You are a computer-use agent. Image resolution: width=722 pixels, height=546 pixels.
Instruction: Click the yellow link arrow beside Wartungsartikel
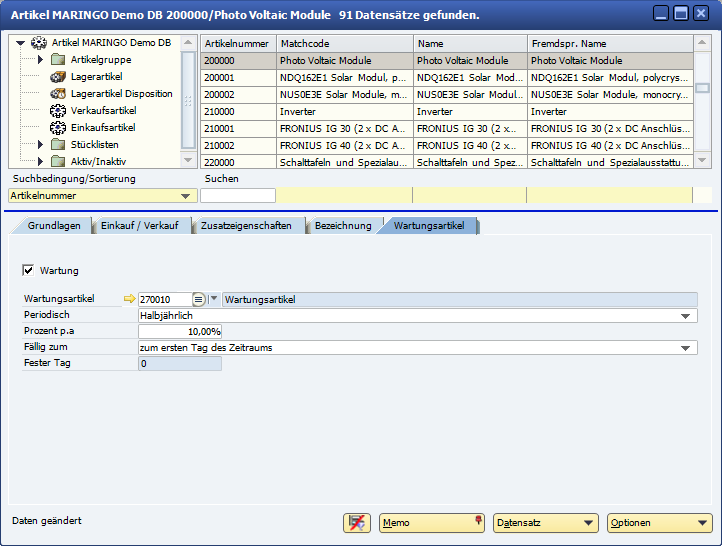(128, 299)
